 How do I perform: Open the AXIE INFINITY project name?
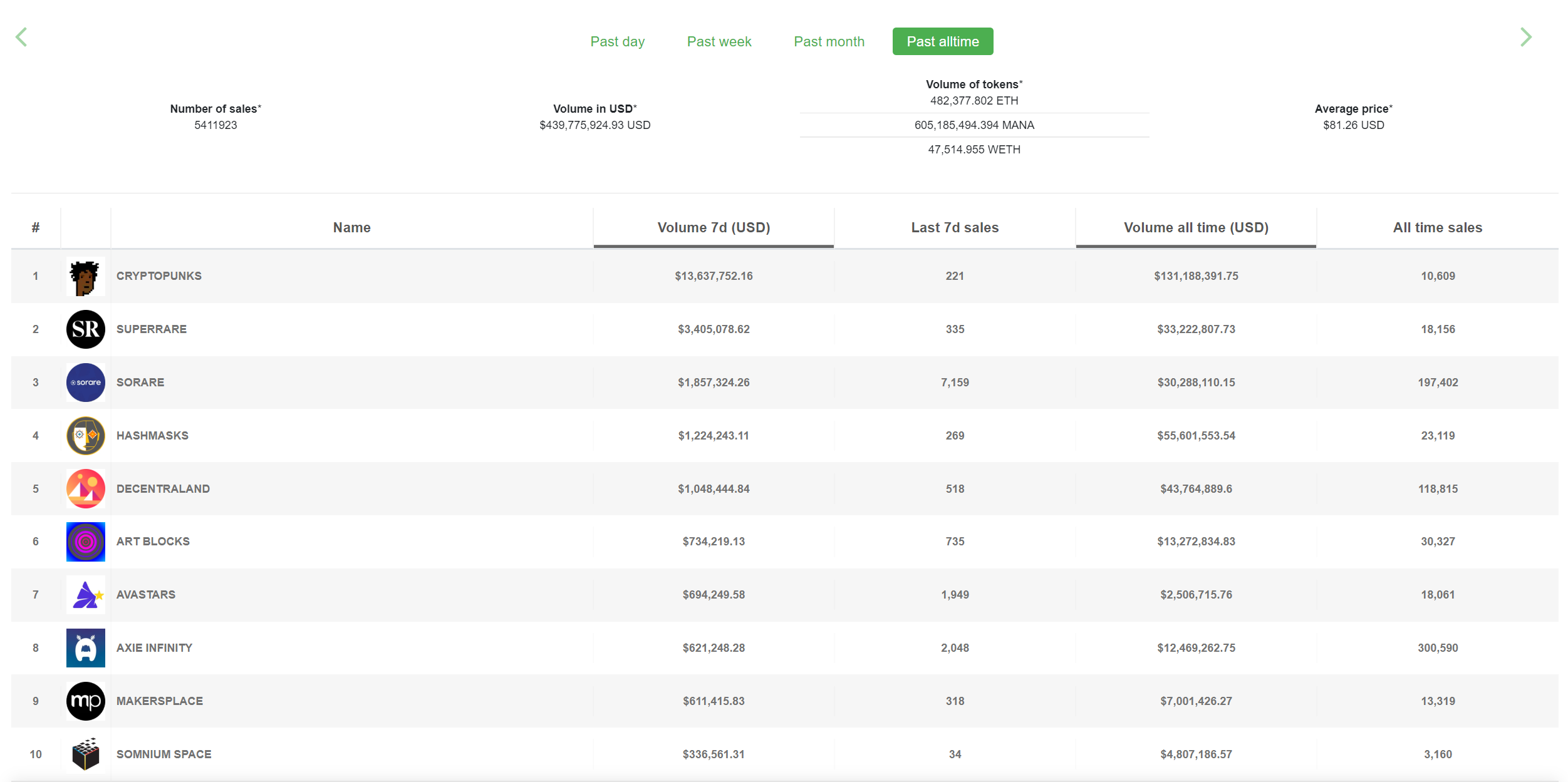[154, 648]
